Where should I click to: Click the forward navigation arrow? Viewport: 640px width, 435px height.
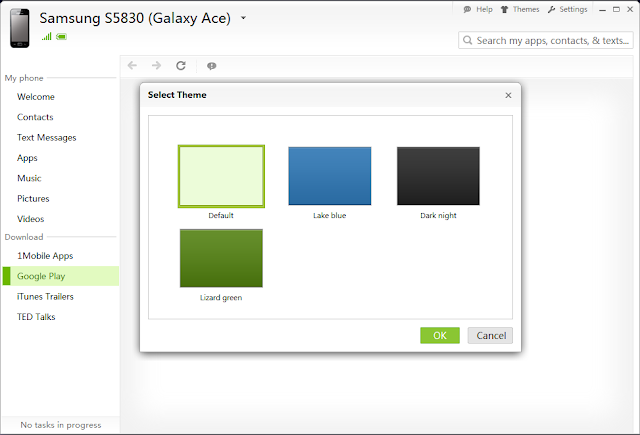pyautogui.click(x=156, y=65)
